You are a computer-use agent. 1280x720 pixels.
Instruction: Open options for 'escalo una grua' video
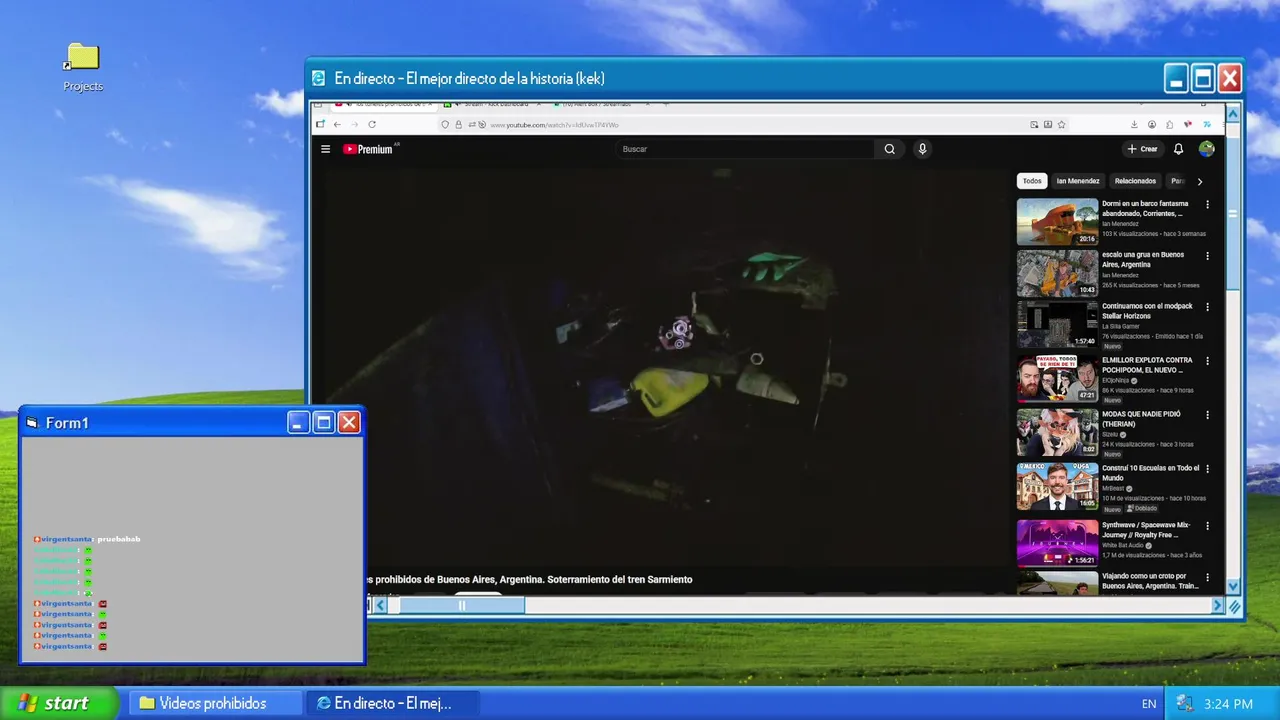pos(1207,255)
